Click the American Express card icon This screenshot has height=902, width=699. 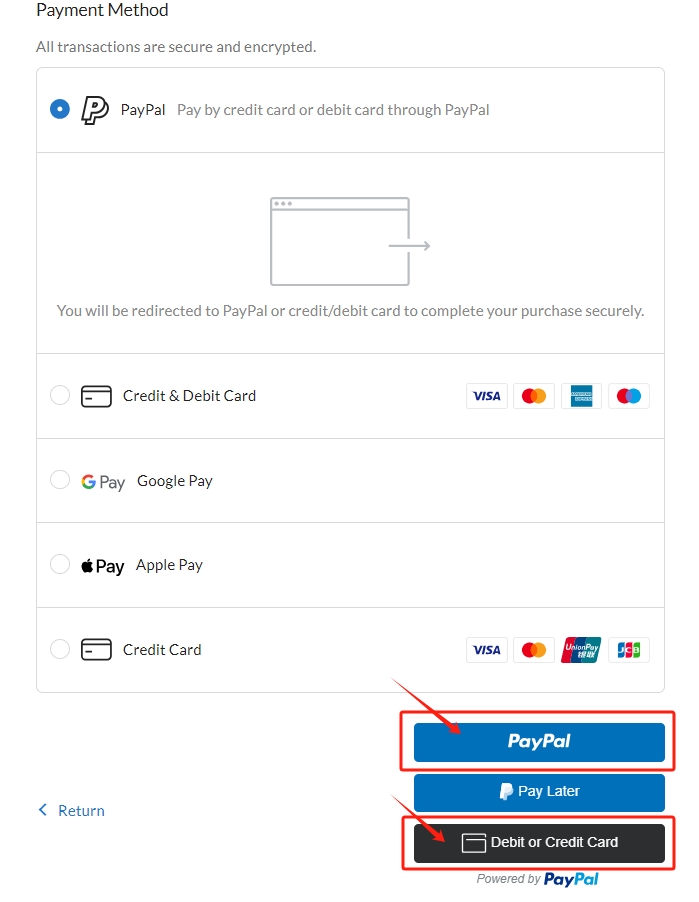581,396
